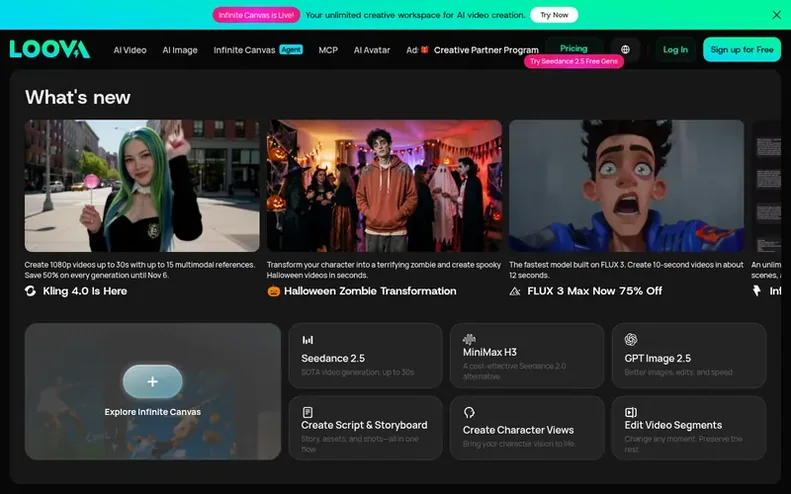791x494 pixels.
Task: Open Create Character Views card
Action: pyautogui.click(x=527, y=428)
